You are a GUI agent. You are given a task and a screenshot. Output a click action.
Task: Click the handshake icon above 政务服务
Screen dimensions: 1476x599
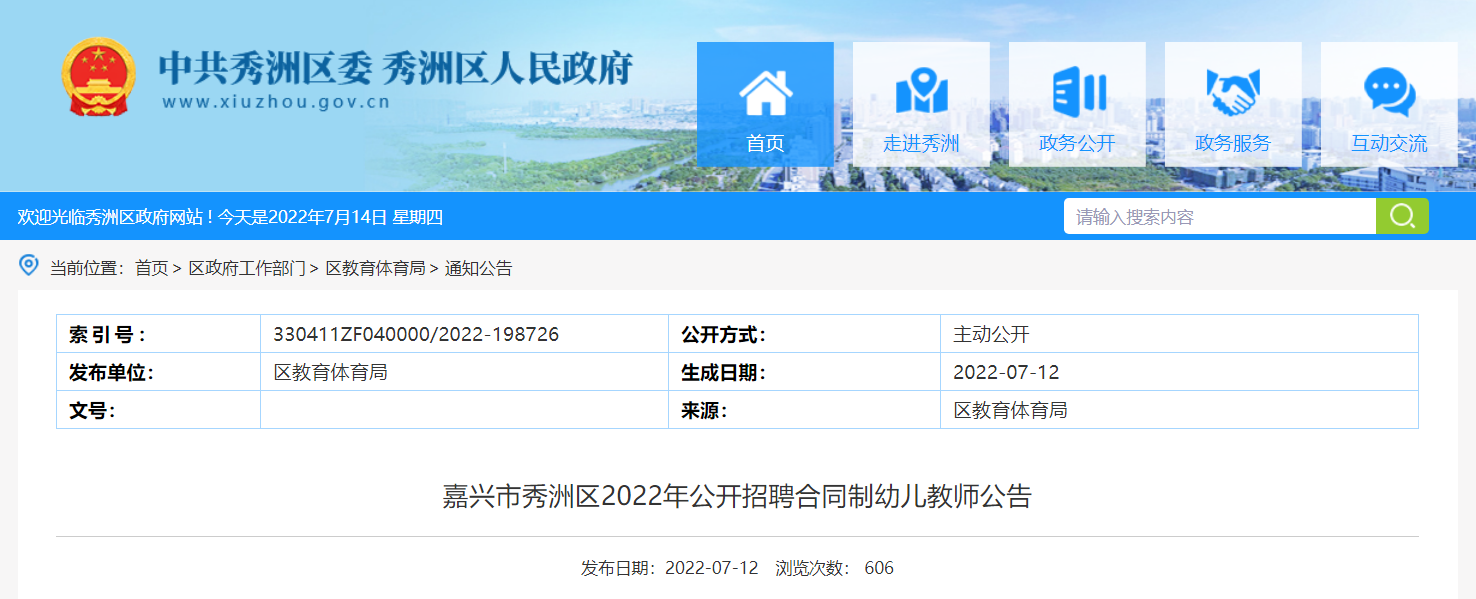(1233, 92)
